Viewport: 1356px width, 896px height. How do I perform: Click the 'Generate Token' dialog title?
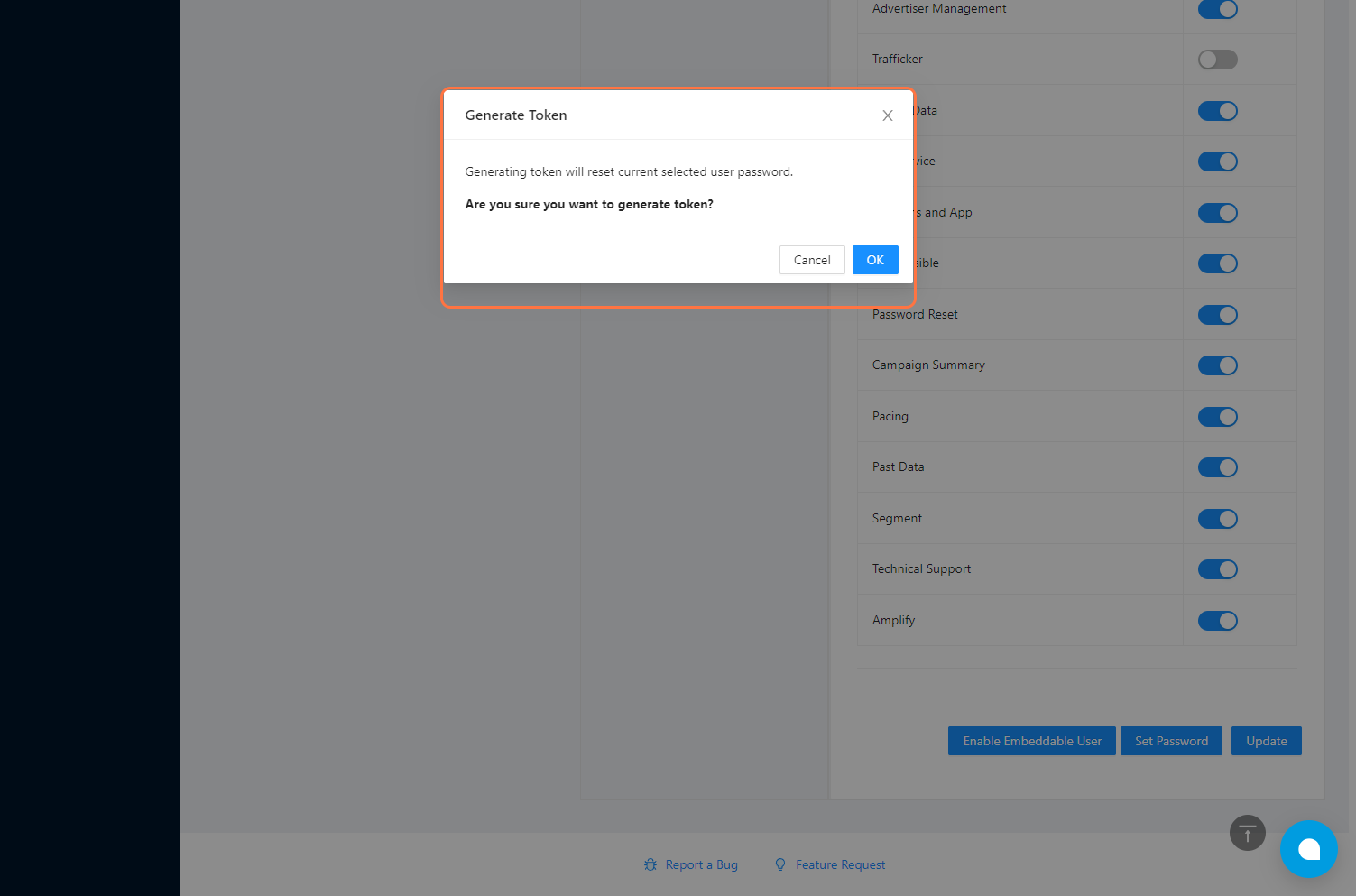pos(516,115)
